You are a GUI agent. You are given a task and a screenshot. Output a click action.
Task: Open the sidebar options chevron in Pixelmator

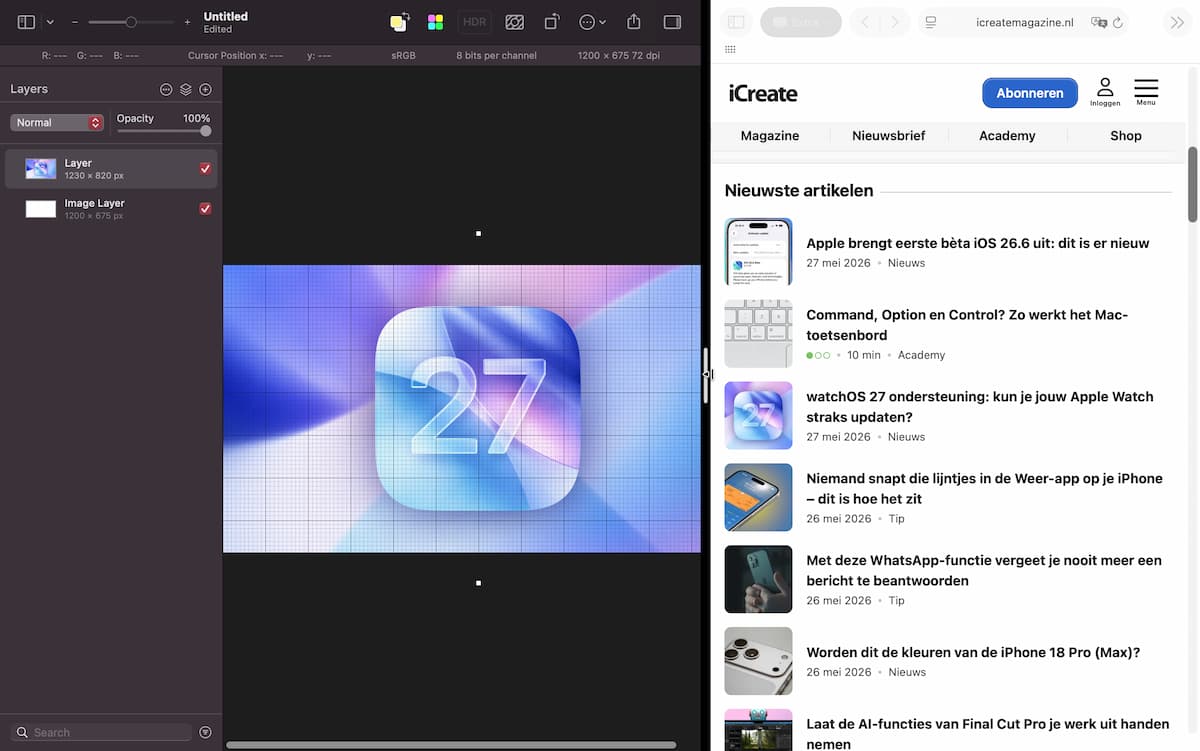pyautogui.click(x=50, y=22)
